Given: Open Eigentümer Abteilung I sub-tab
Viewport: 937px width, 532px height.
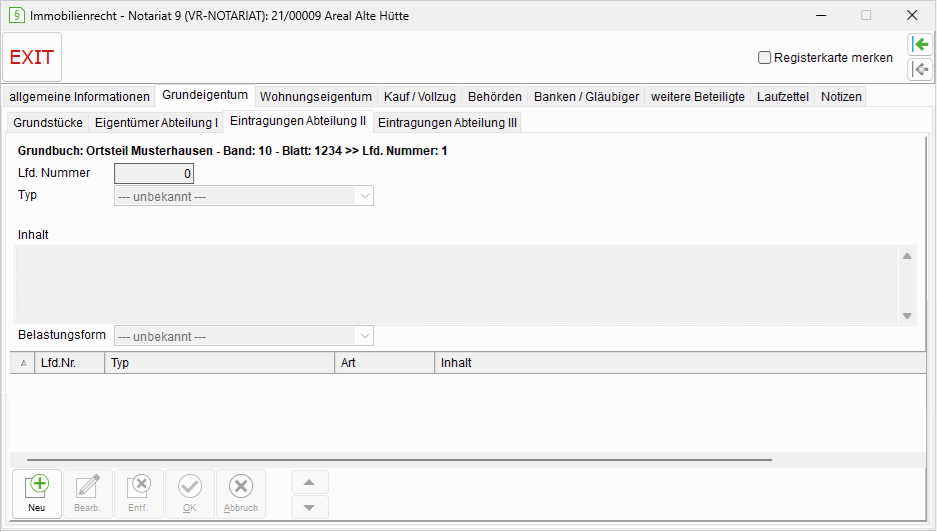Looking at the screenshot, I should [156, 123].
